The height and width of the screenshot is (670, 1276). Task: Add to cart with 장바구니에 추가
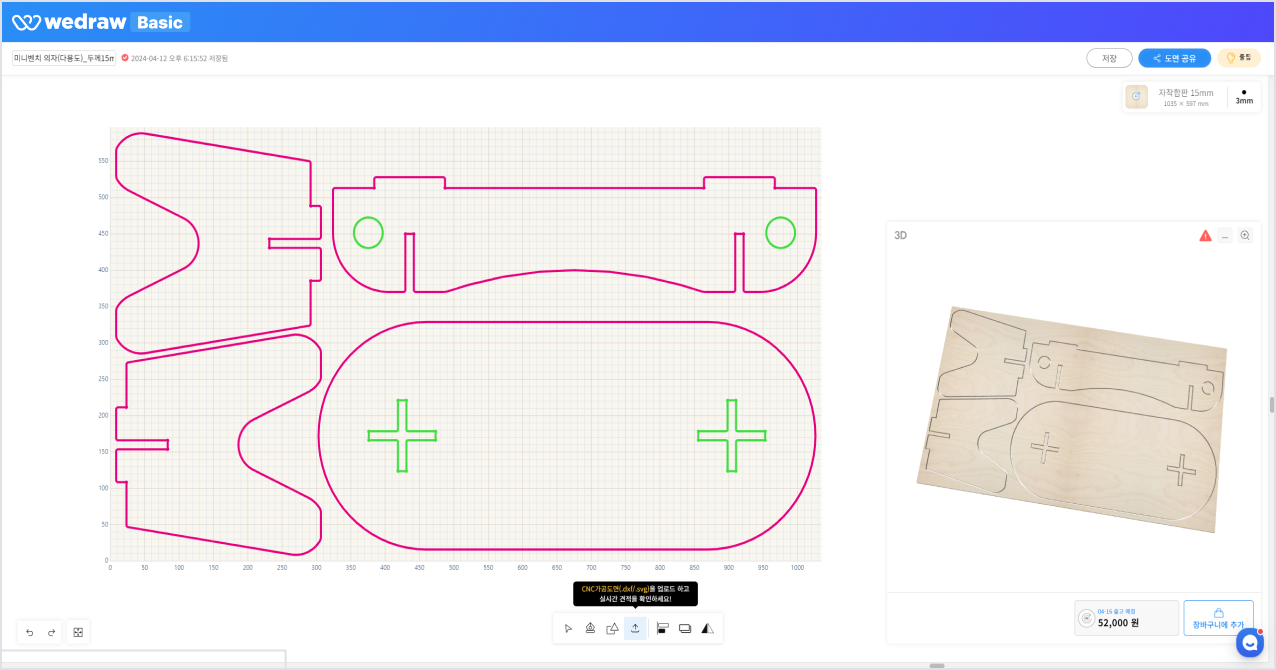[x=1218, y=618]
